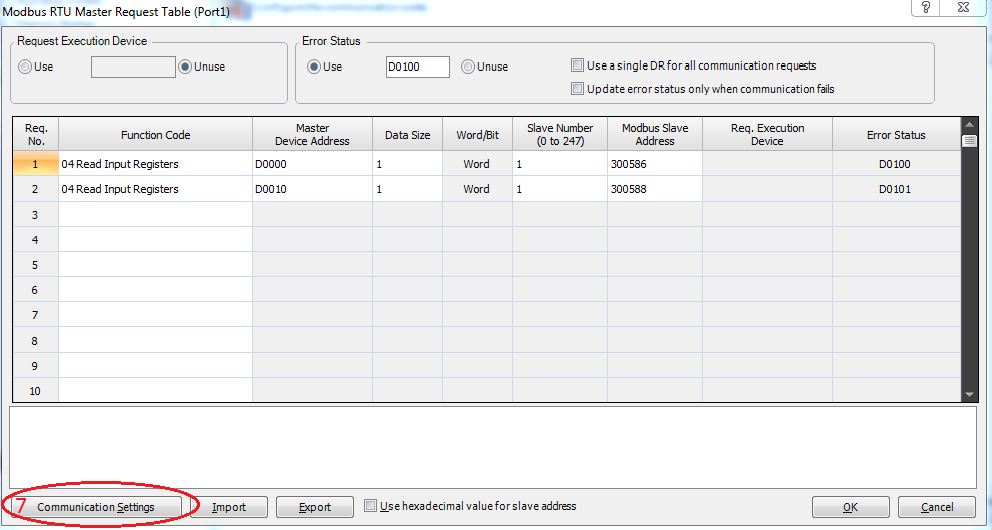The height and width of the screenshot is (530, 992).
Task: Select Use radio for Request Execution Device
Action: click(25, 66)
